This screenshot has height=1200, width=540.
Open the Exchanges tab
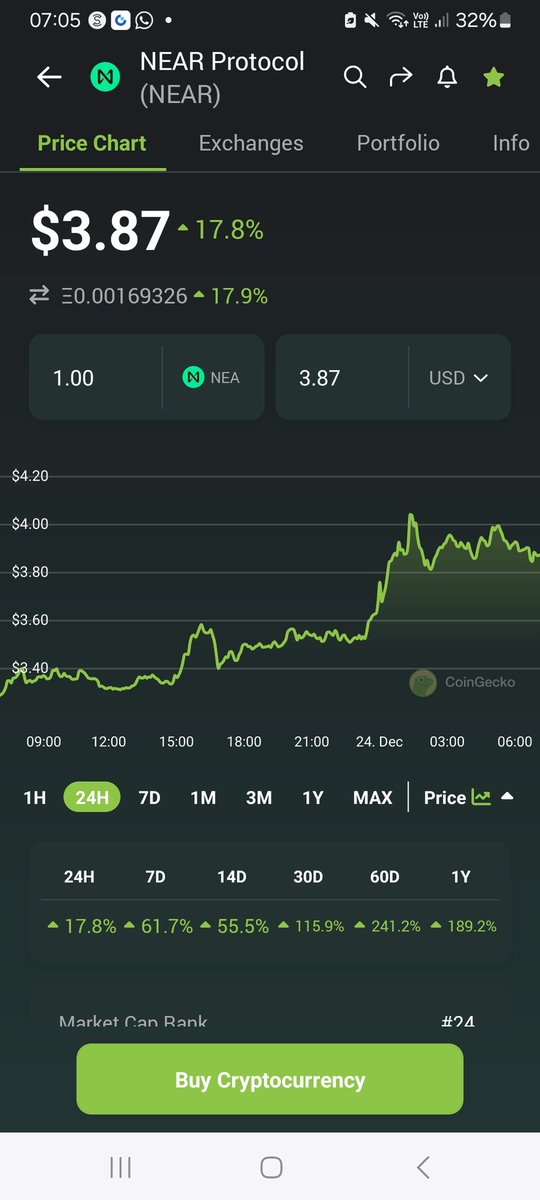pos(251,143)
